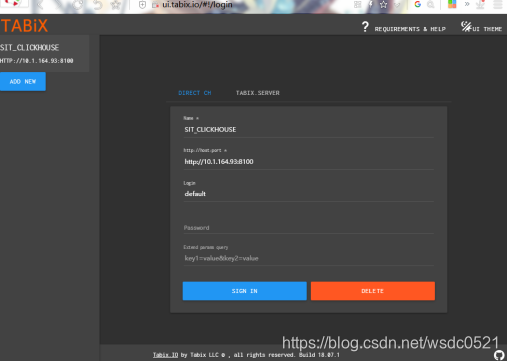Select the SIT_CLICKHOUSE saved connection
This screenshot has width=508, height=362.
44,53
